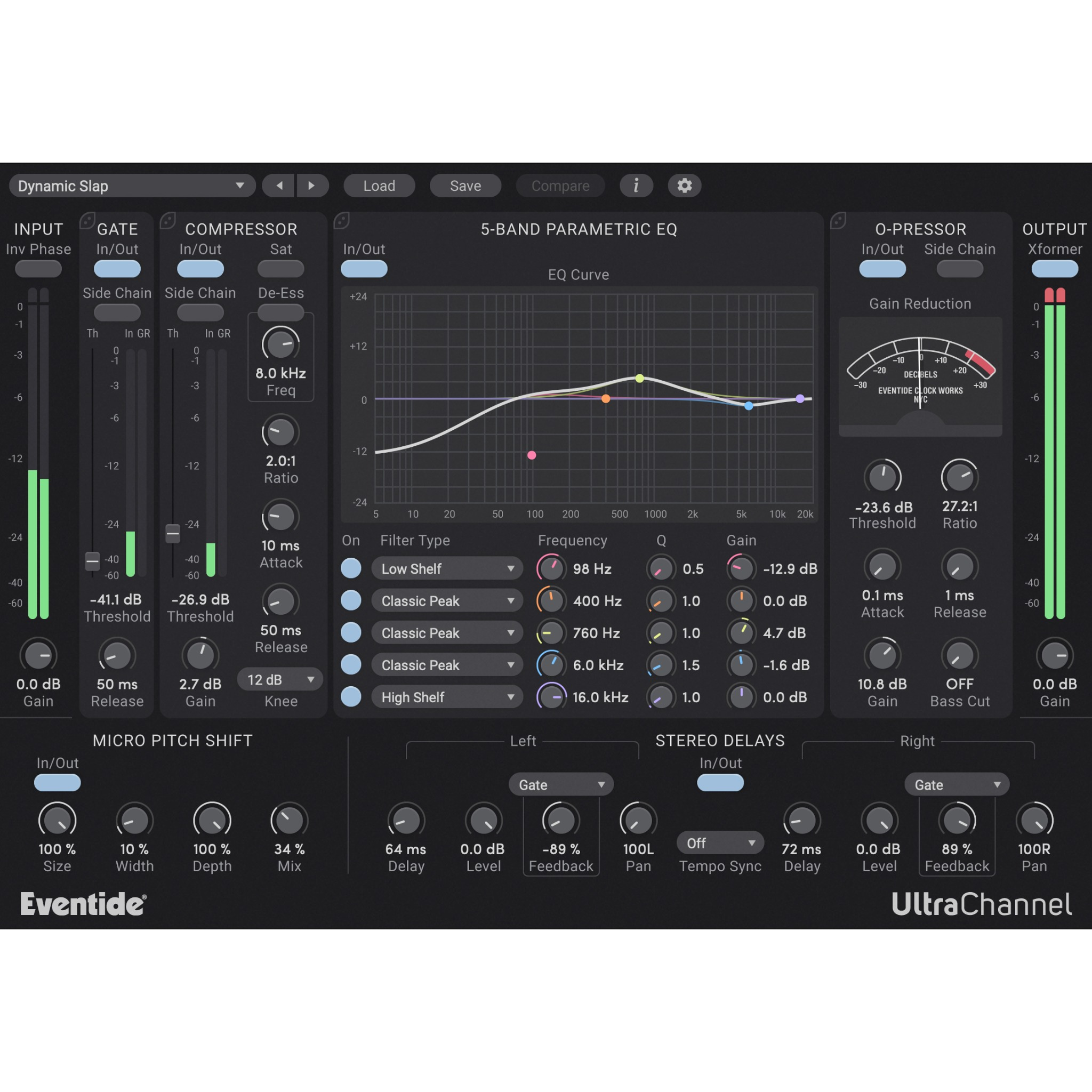1092x1092 pixels.
Task: Click the Load button
Action: click(379, 186)
